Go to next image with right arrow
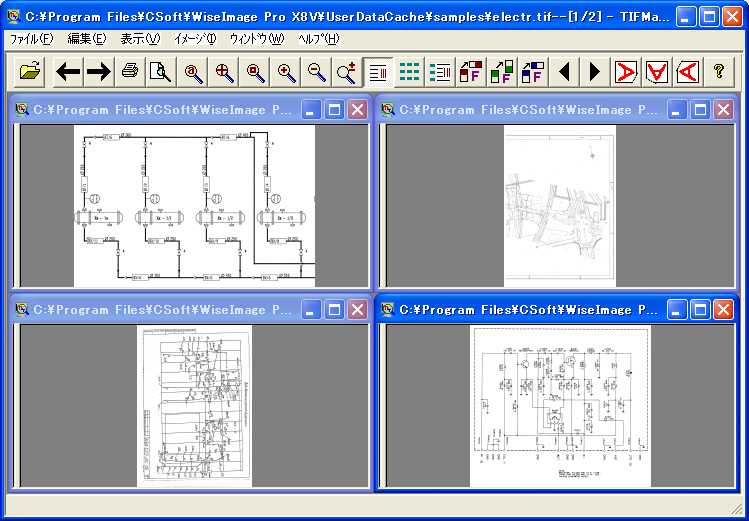 (98, 71)
